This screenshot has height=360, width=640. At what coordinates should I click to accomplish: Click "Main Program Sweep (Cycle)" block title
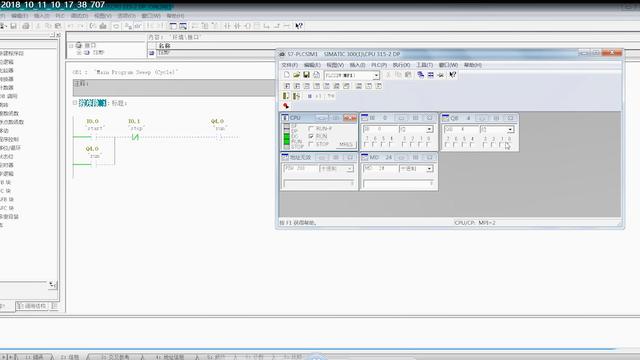[136, 72]
